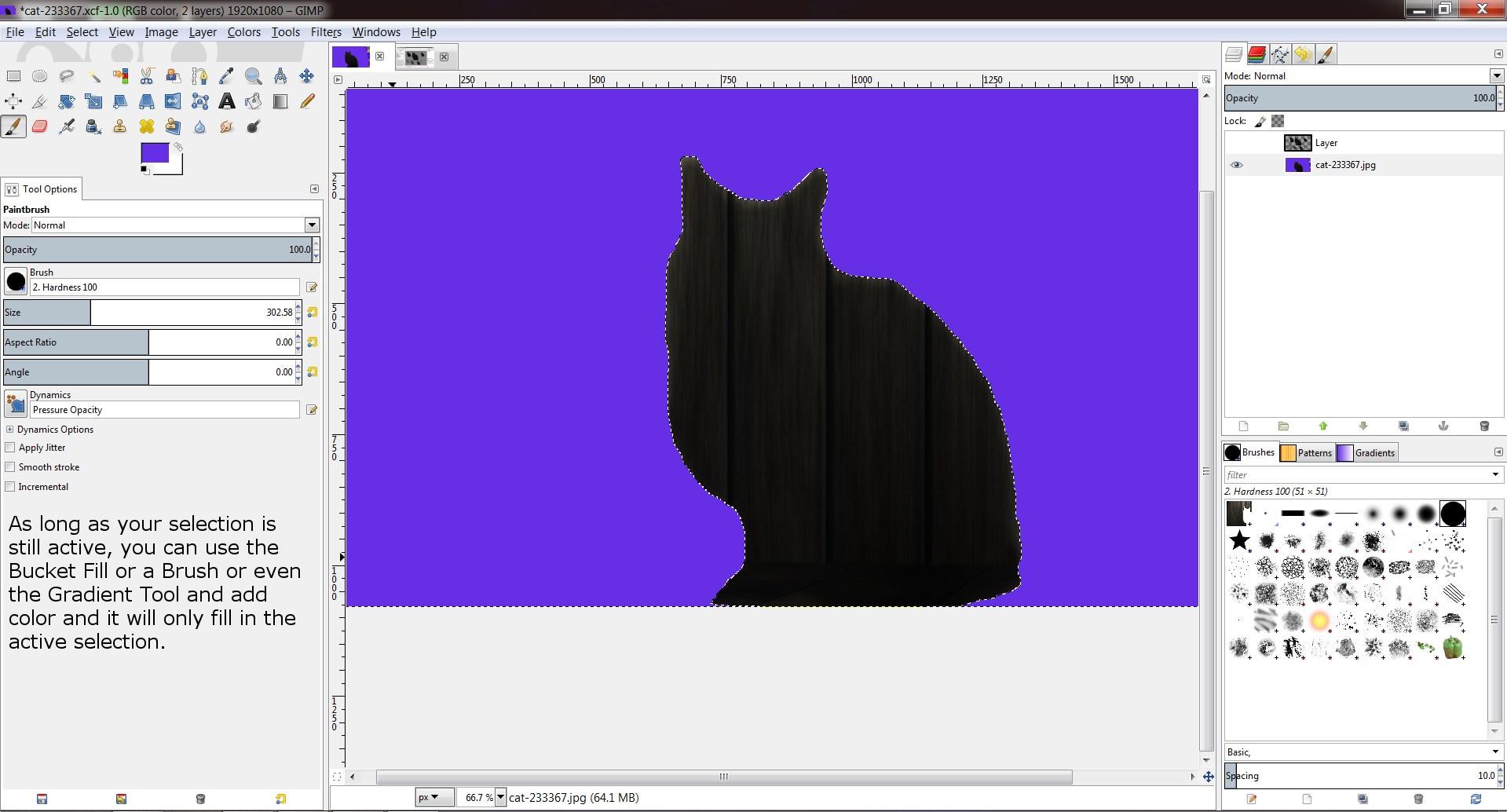This screenshot has width=1507, height=812.
Task: Enable the Apply Jitter checkbox
Action: [10, 448]
